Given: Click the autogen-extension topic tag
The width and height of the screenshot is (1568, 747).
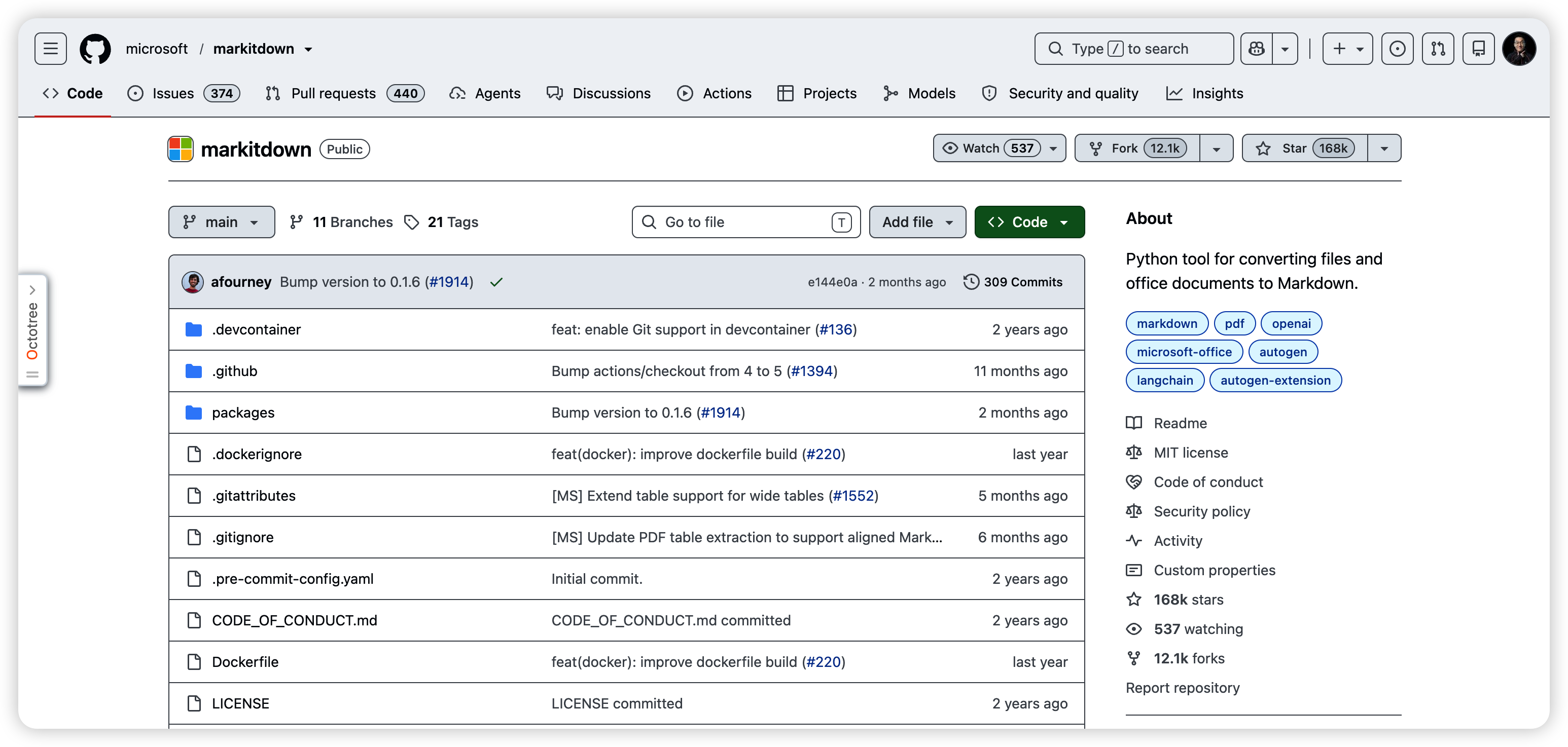Looking at the screenshot, I should (1275, 380).
